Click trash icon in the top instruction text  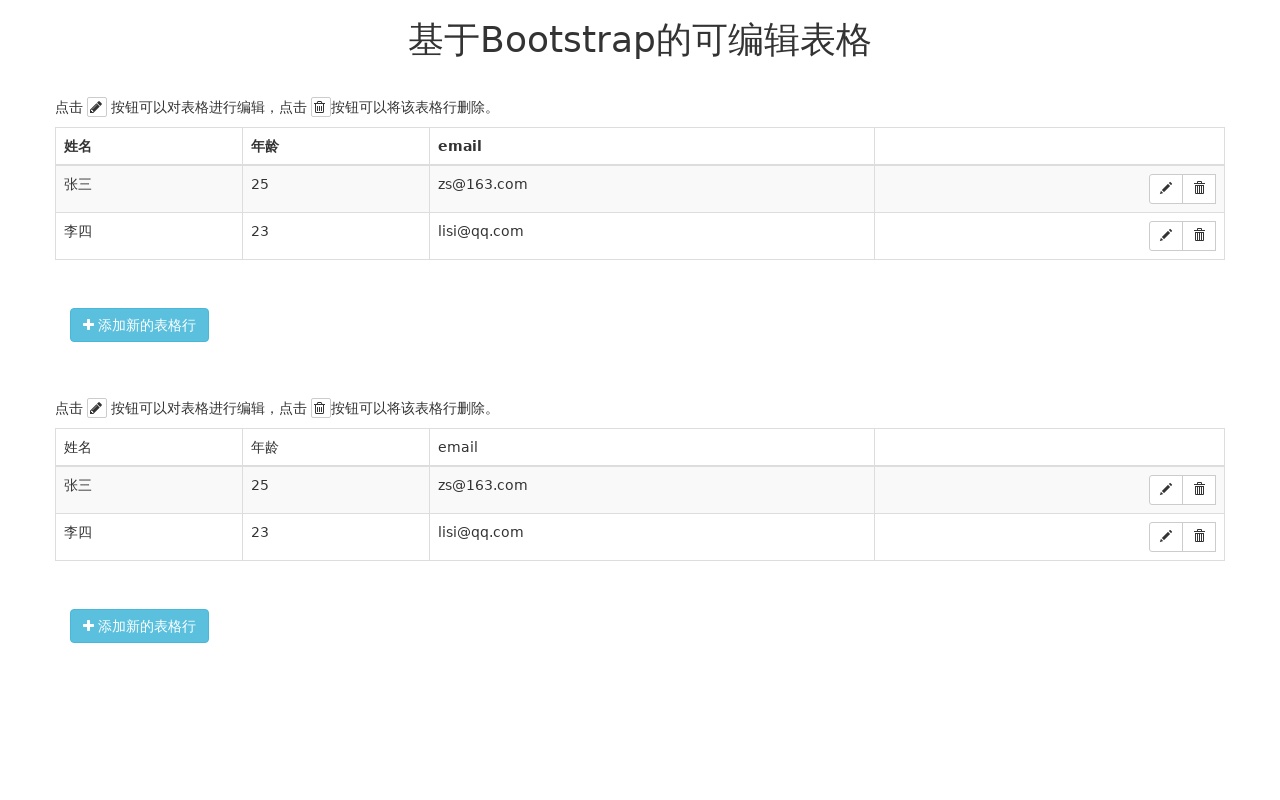[320, 107]
